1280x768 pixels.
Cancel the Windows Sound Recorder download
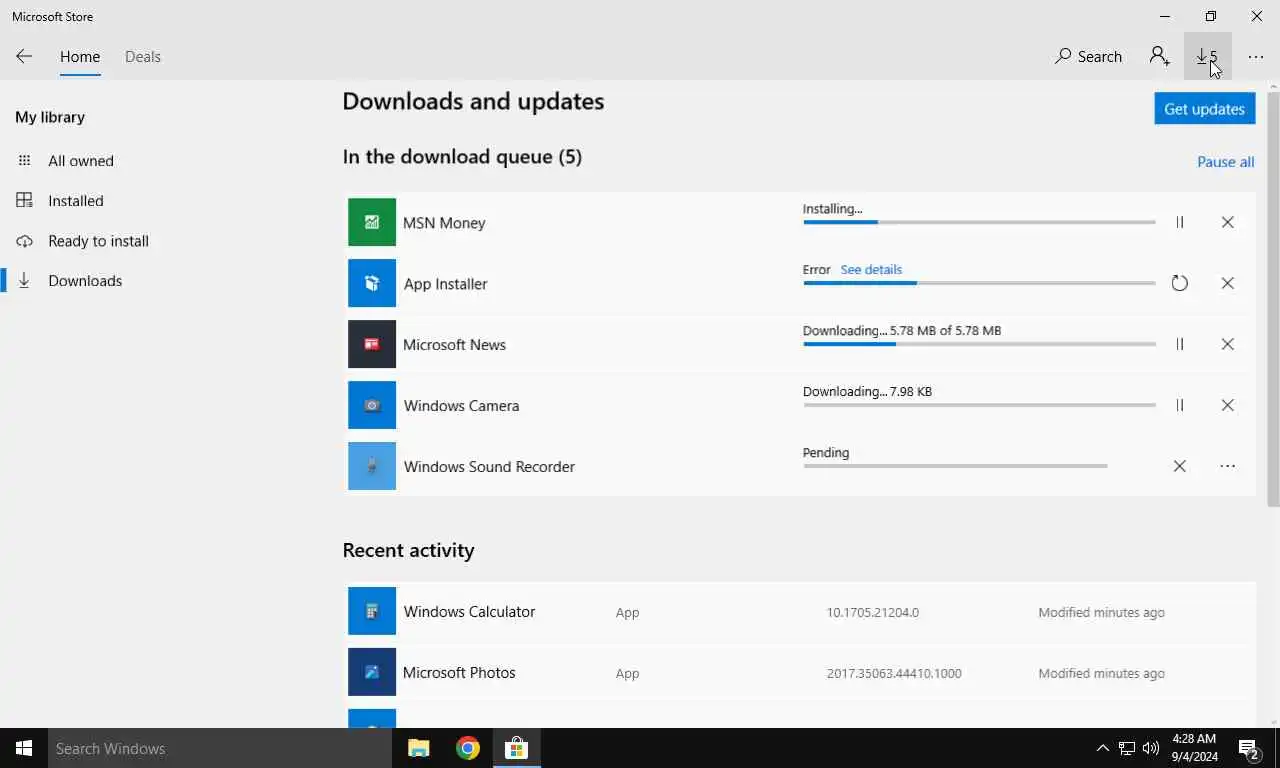coord(1180,466)
